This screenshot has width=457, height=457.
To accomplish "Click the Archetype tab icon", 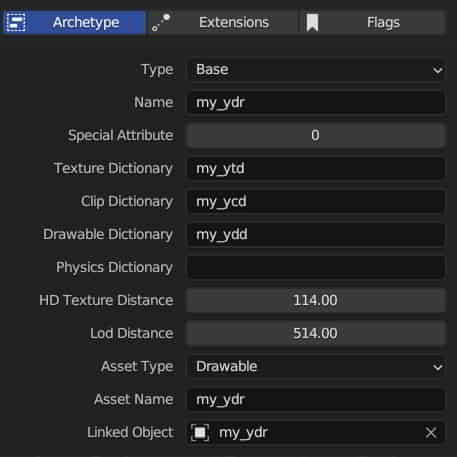I will click(16, 23).
